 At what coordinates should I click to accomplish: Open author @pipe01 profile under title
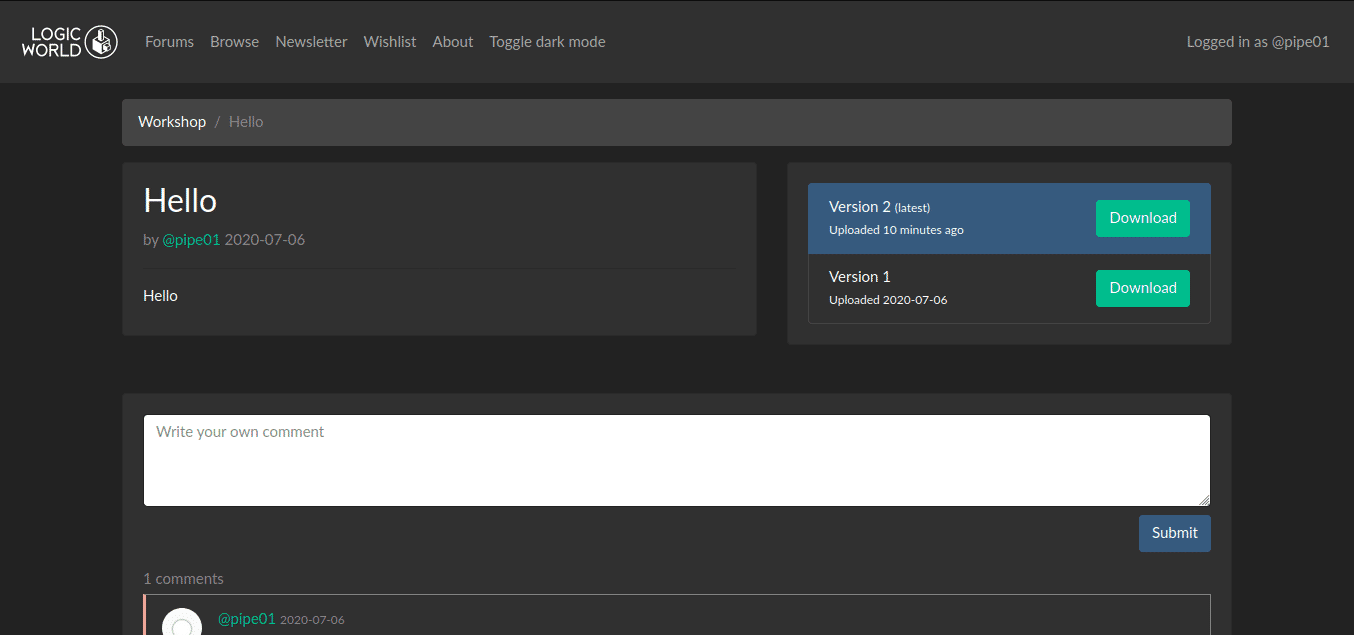[x=191, y=240]
